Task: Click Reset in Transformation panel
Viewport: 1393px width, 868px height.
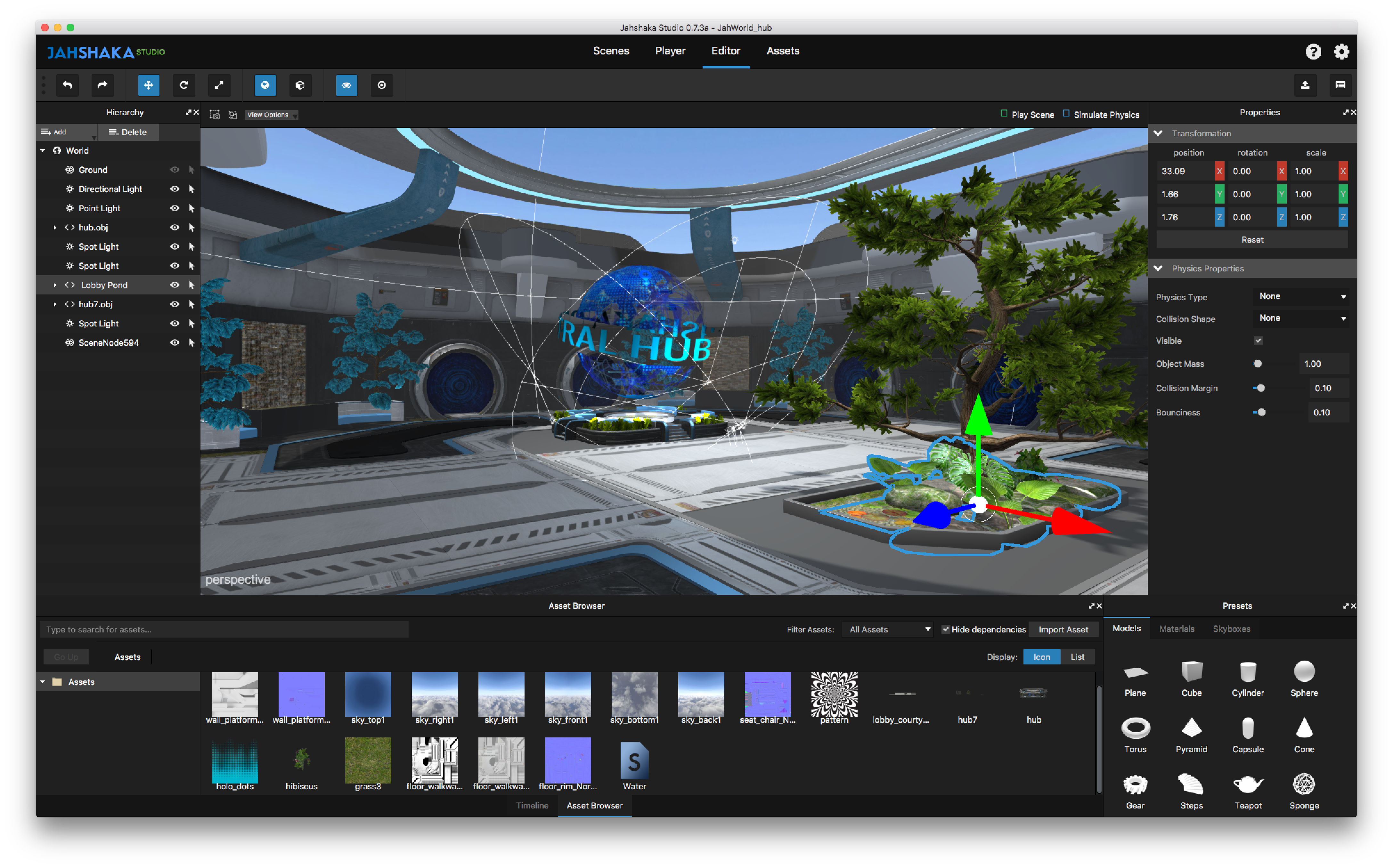Action: click(1252, 239)
